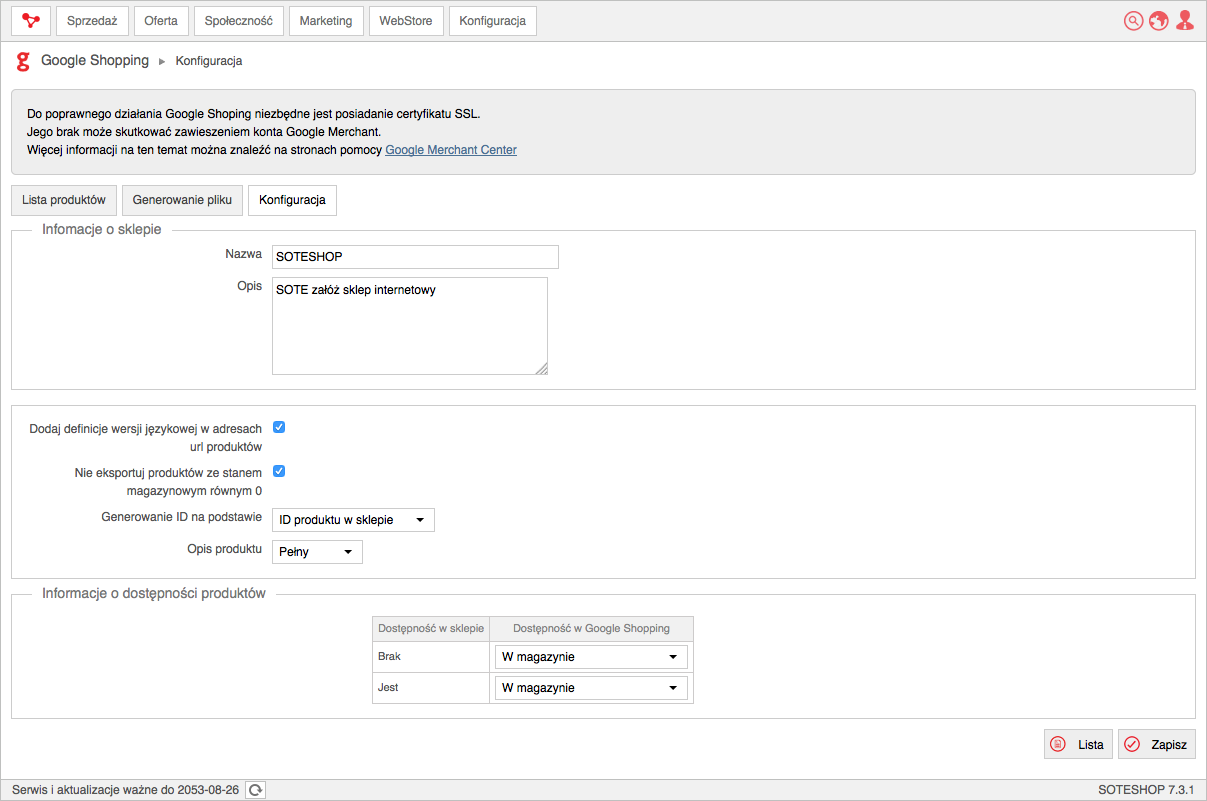Open the search icon in top bar
Image resolution: width=1207 pixels, height=801 pixels.
click(x=1133, y=21)
